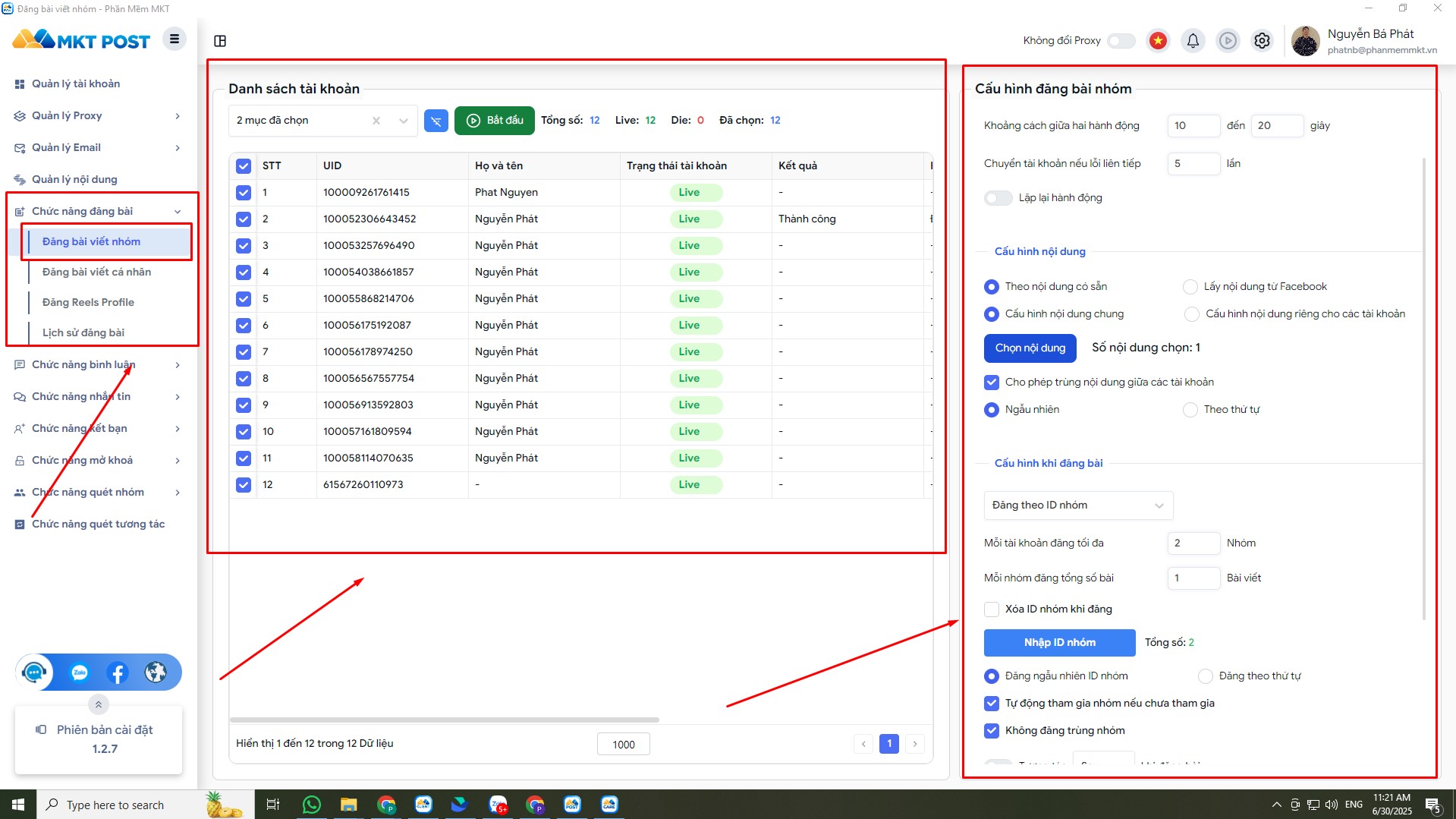The height and width of the screenshot is (819, 1456).
Task: Open the Đăng theo ID nhóm dropdown
Action: pos(1077,506)
